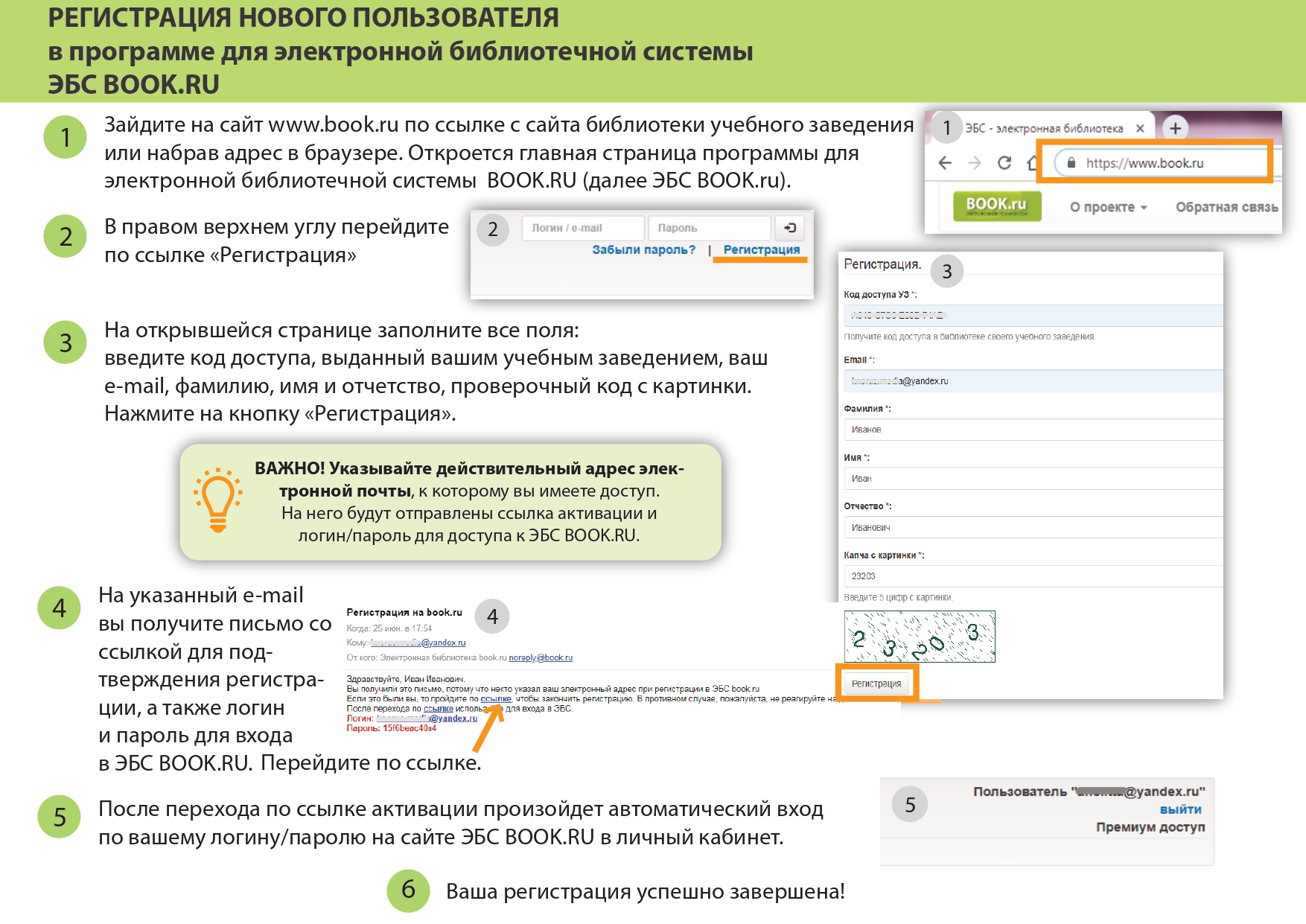Click the login arrow icon button
Screen dimensions: 1306x924
pyautogui.click(x=790, y=228)
